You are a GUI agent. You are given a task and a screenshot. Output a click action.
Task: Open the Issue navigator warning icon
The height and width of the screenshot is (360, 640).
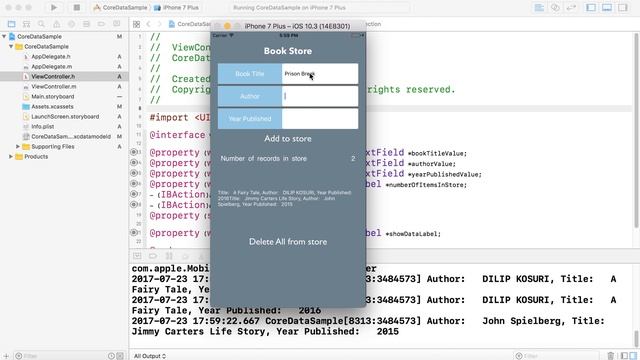pyautogui.click(x=56, y=24)
